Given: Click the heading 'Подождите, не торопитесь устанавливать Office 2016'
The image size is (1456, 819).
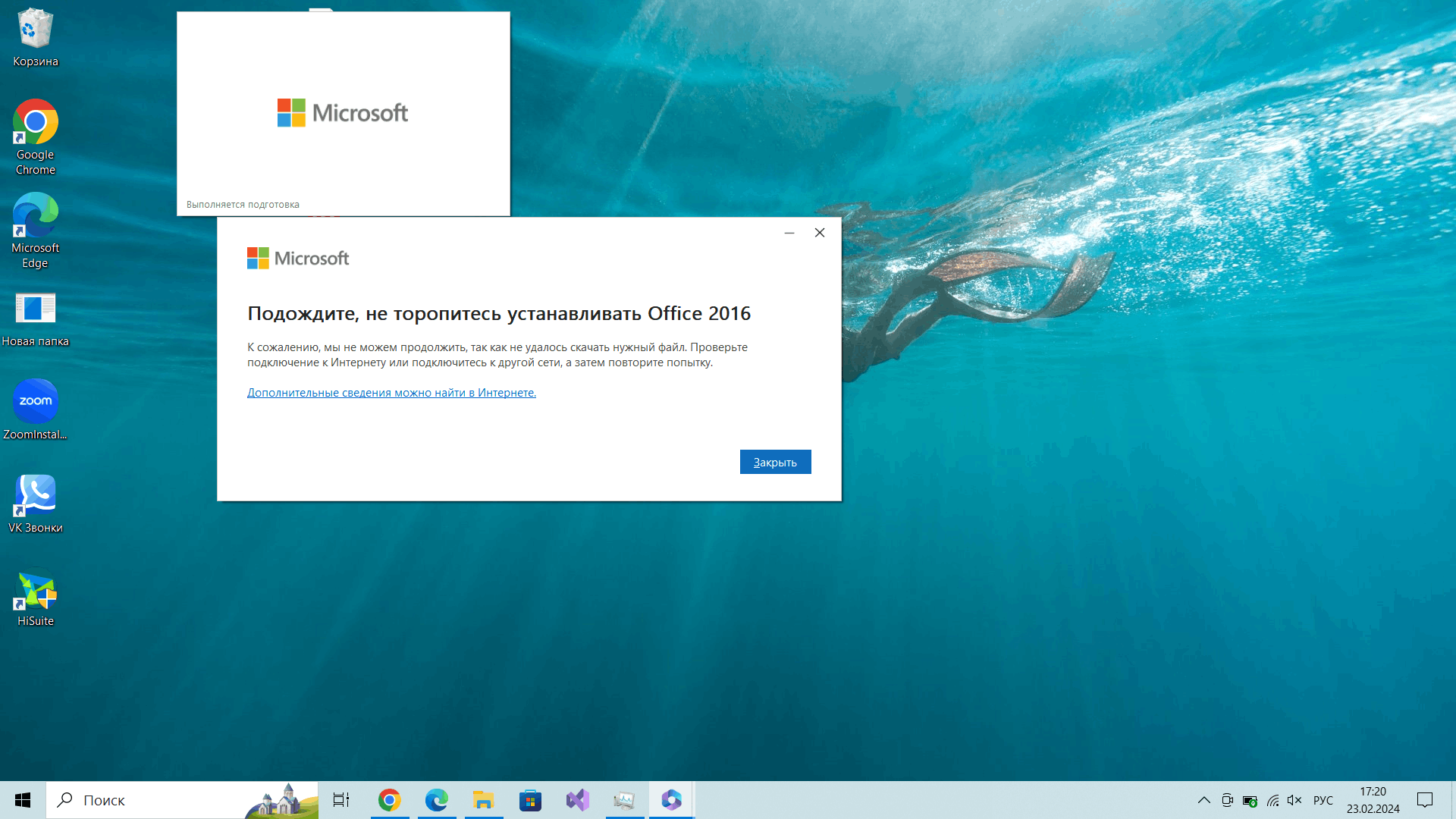Looking at the screenshot, I should pyautogui.click(x=499, y=313).
